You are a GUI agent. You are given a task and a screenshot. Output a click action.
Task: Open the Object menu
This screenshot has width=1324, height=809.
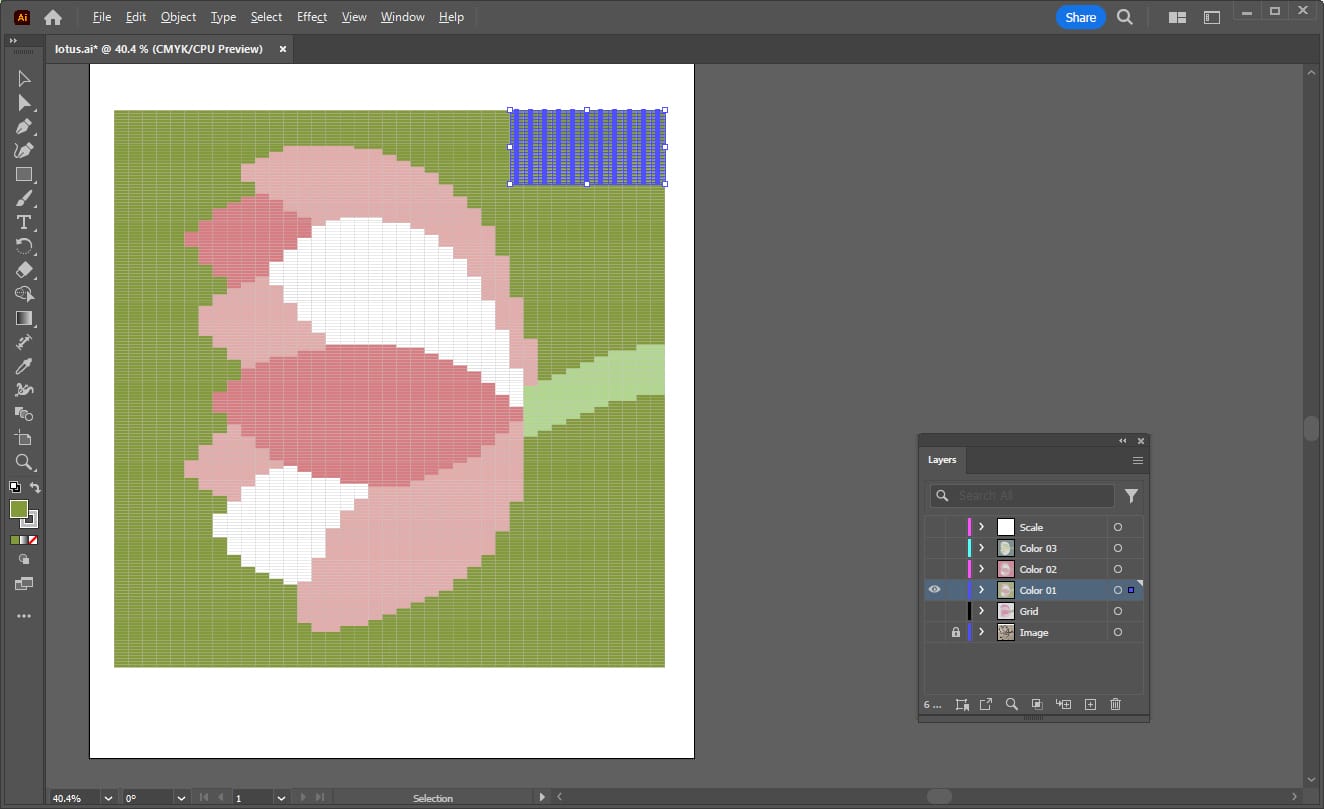coord(178,17)
